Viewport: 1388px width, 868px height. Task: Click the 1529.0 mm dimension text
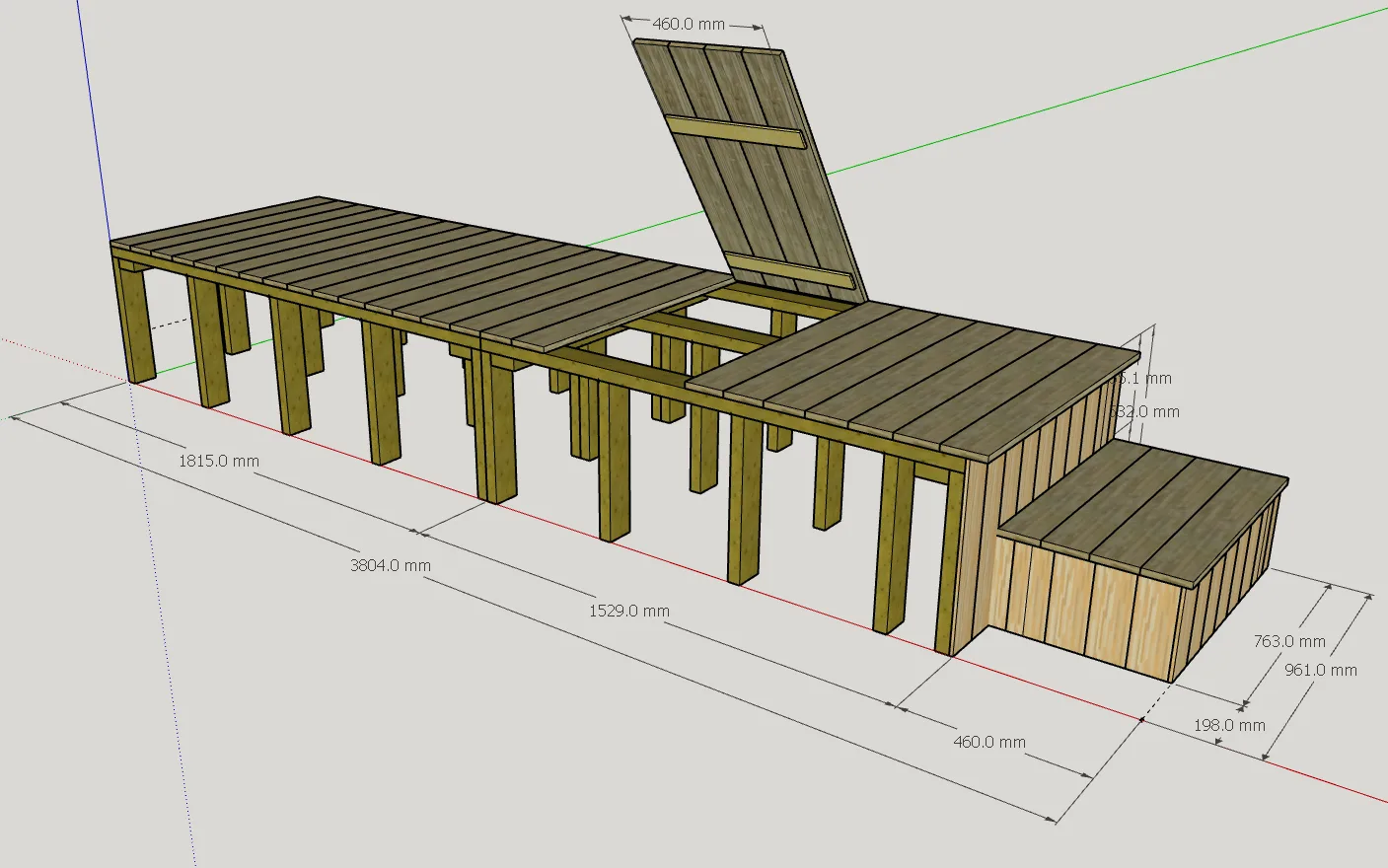point(628,611)
